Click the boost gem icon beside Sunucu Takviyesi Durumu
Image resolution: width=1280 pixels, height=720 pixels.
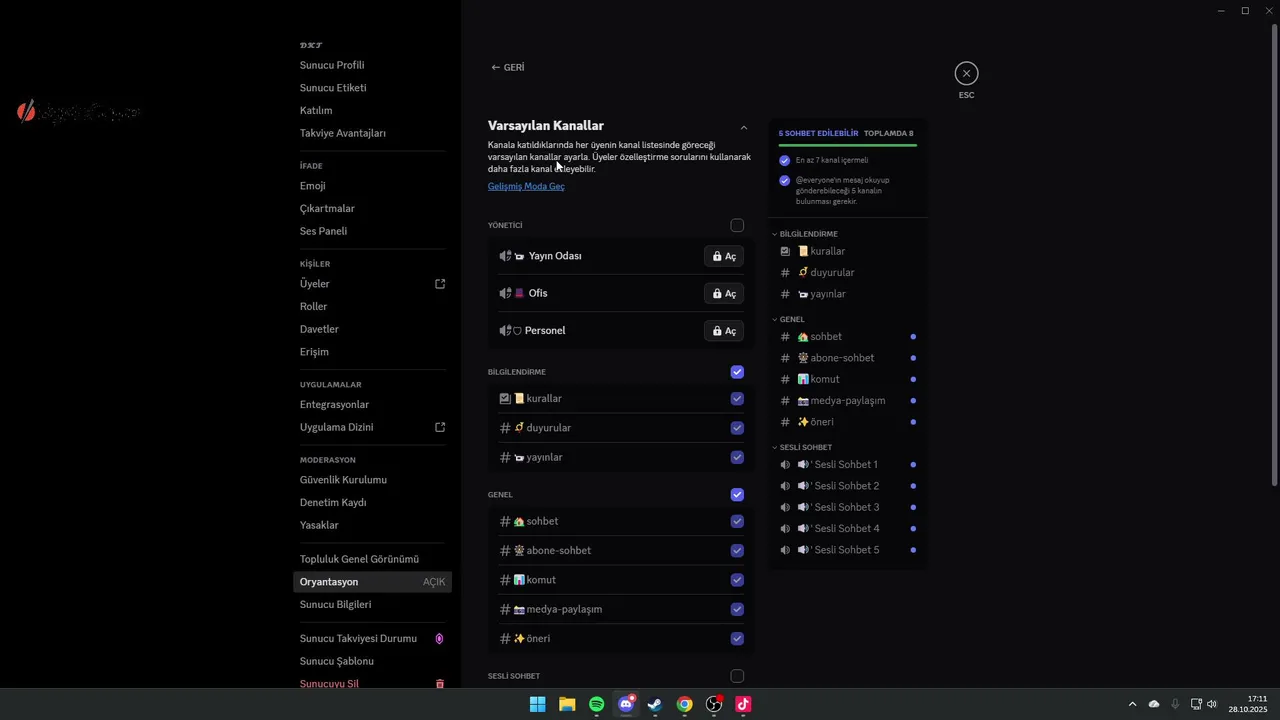point(439,639)
